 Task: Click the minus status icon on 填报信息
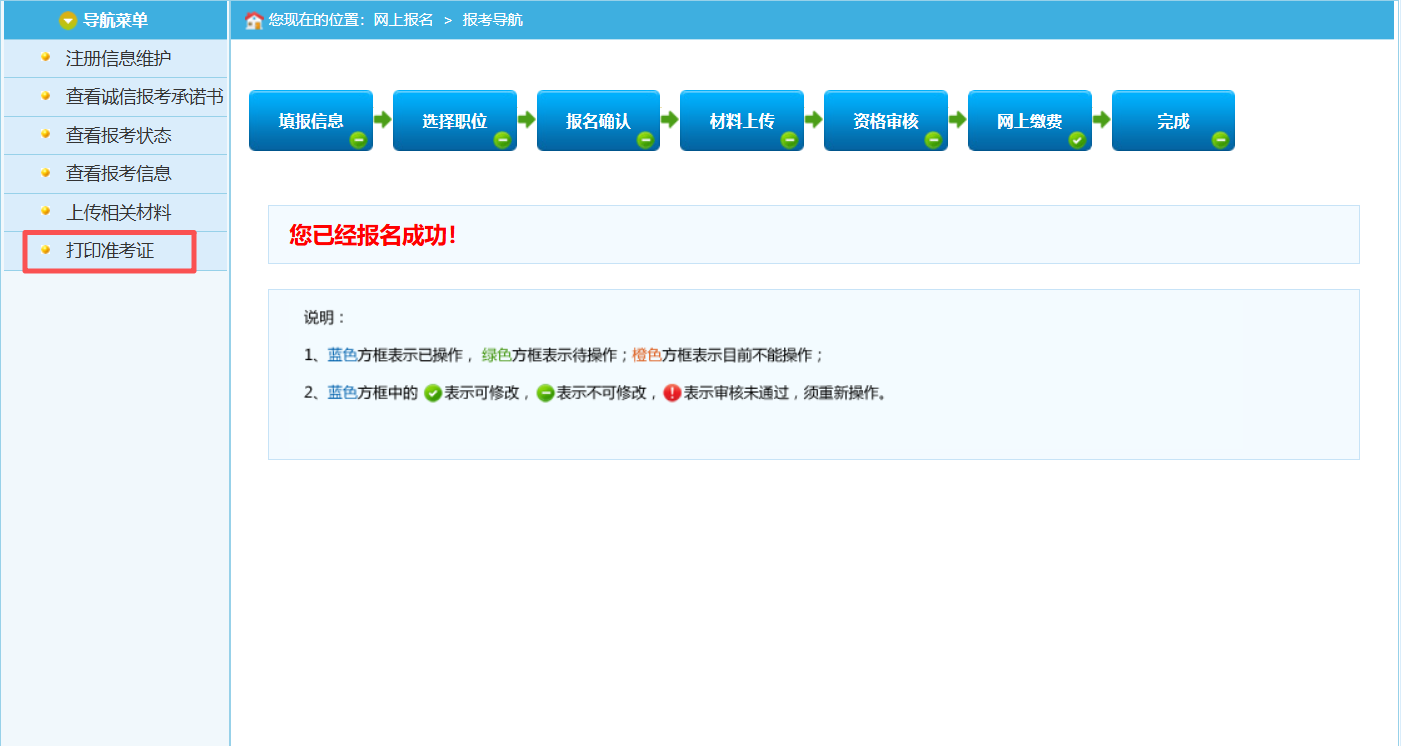[358, 140]
